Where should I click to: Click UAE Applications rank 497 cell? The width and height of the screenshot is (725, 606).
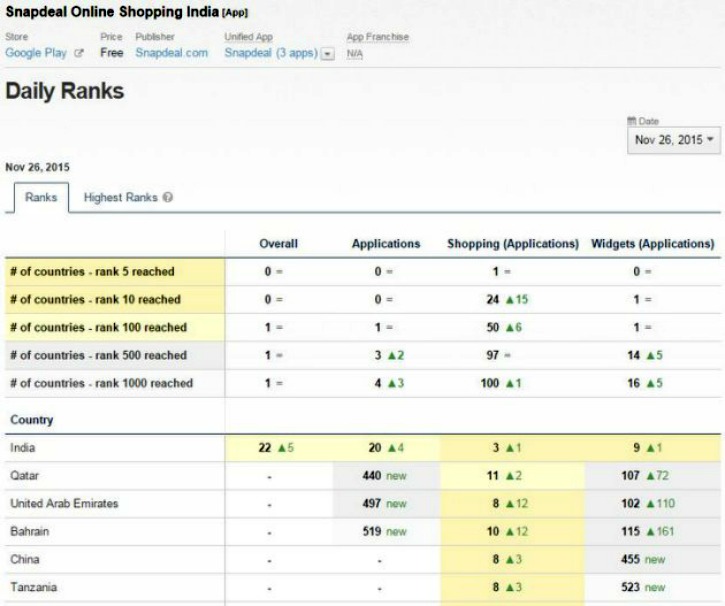point(386,503)
